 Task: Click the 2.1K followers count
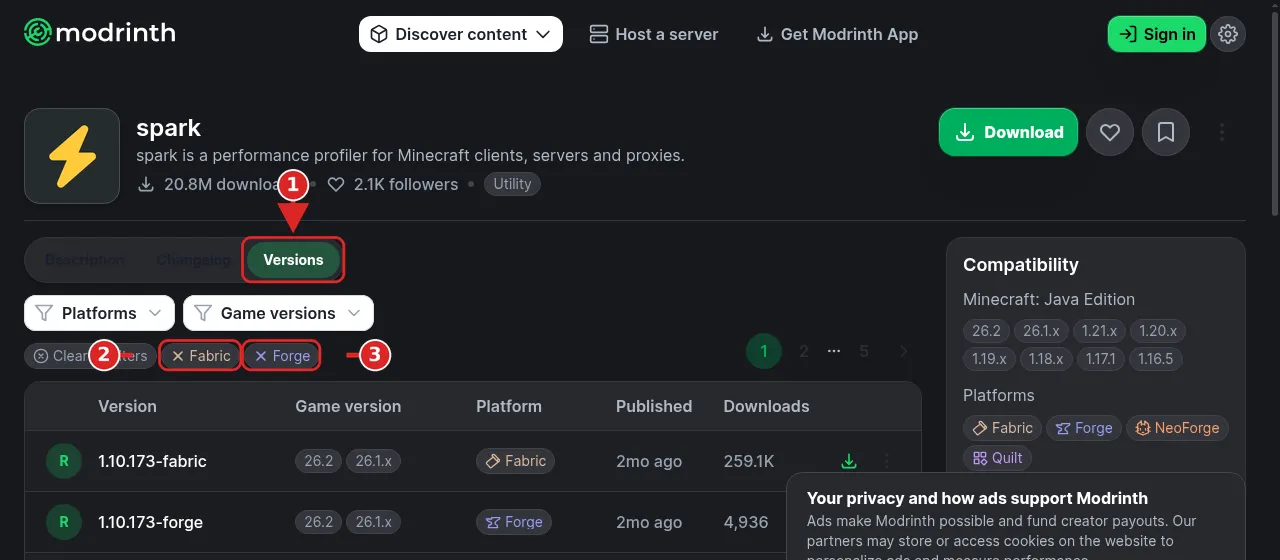tap(393, 184)
